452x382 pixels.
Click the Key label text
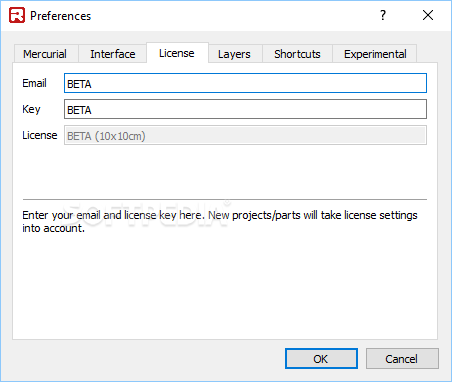(31, 109)
